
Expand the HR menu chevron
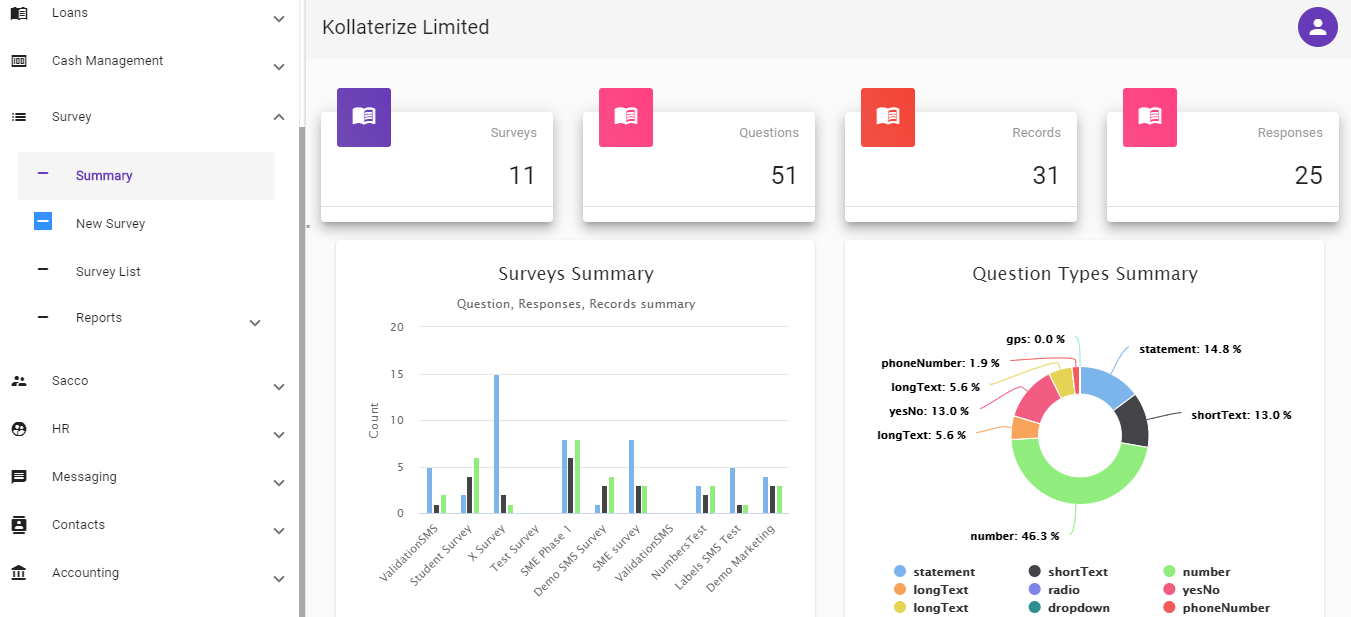[279, 435]
